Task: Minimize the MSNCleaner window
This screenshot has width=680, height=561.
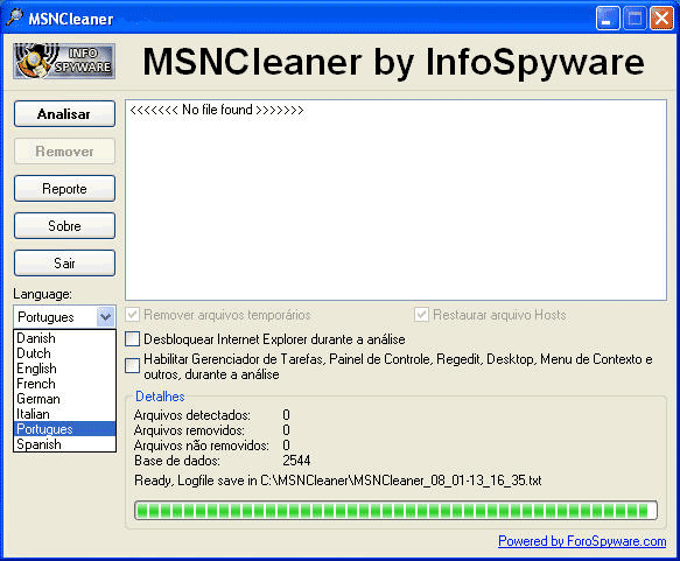Action: click(x=608, y=19)
